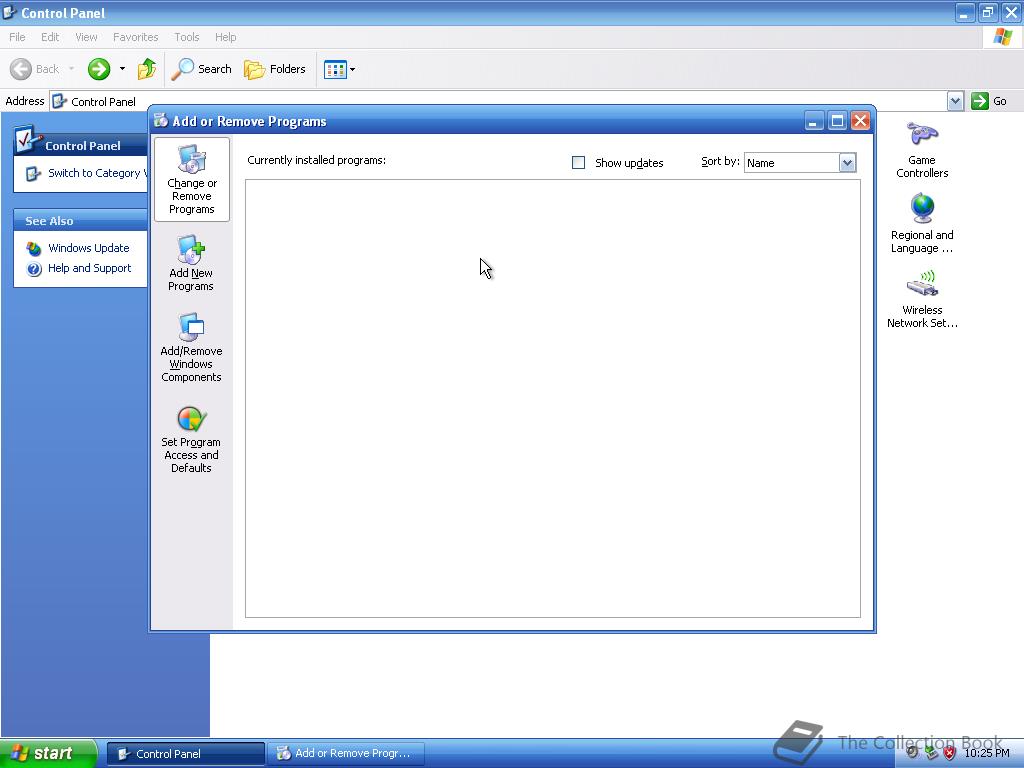Screen dimensions: 1024x768
Task: Expand the Forward history dropdown arrow
Action: 122,69
